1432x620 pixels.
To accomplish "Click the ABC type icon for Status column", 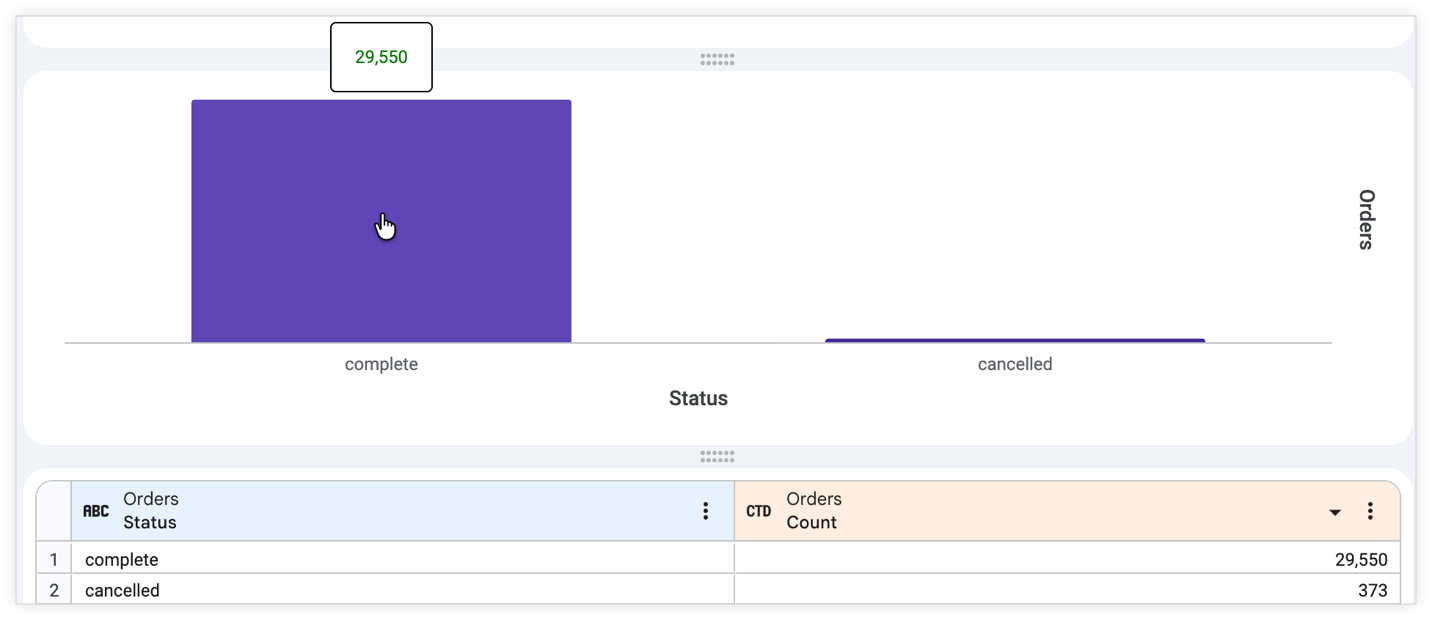I will click(96, 511).
